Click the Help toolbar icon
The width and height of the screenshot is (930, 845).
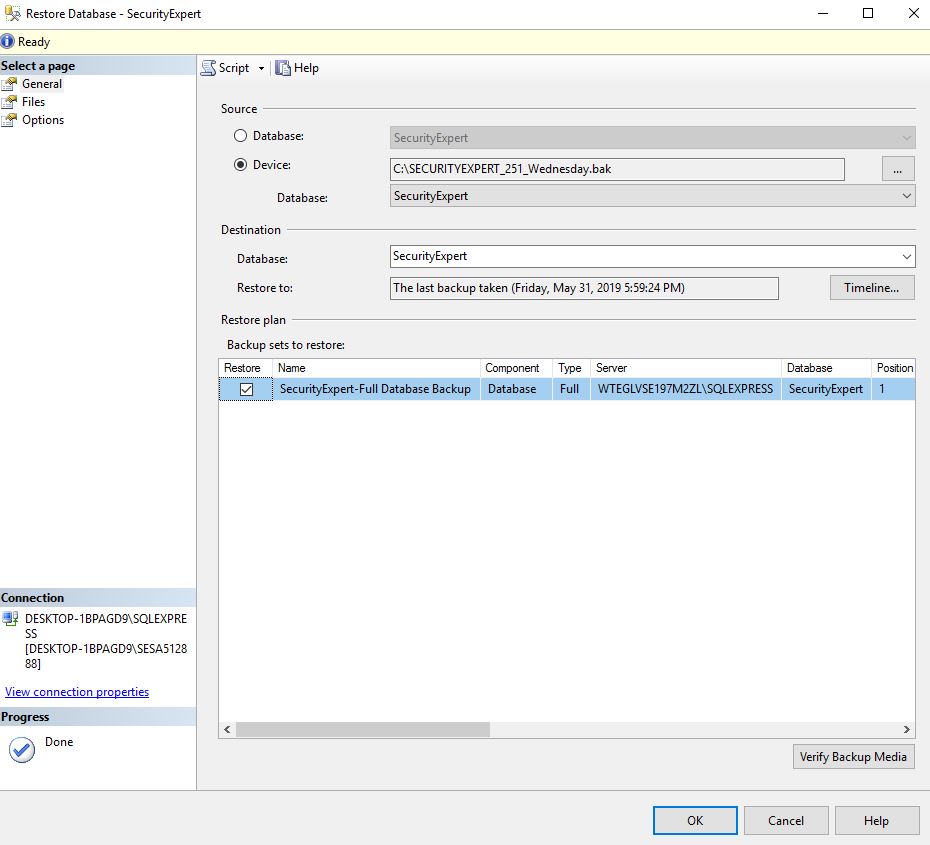(x=283, y=68)
